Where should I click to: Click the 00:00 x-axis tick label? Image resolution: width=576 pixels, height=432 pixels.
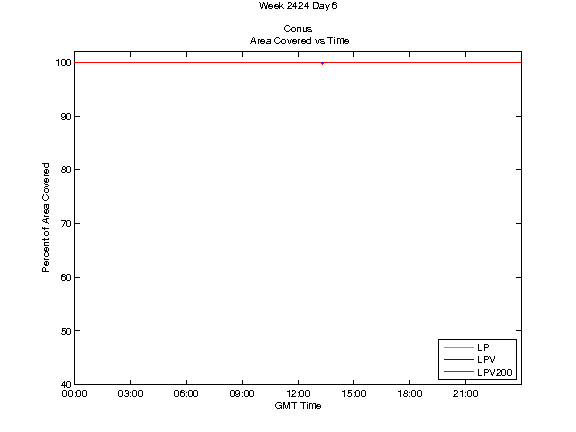coord(75,394)
